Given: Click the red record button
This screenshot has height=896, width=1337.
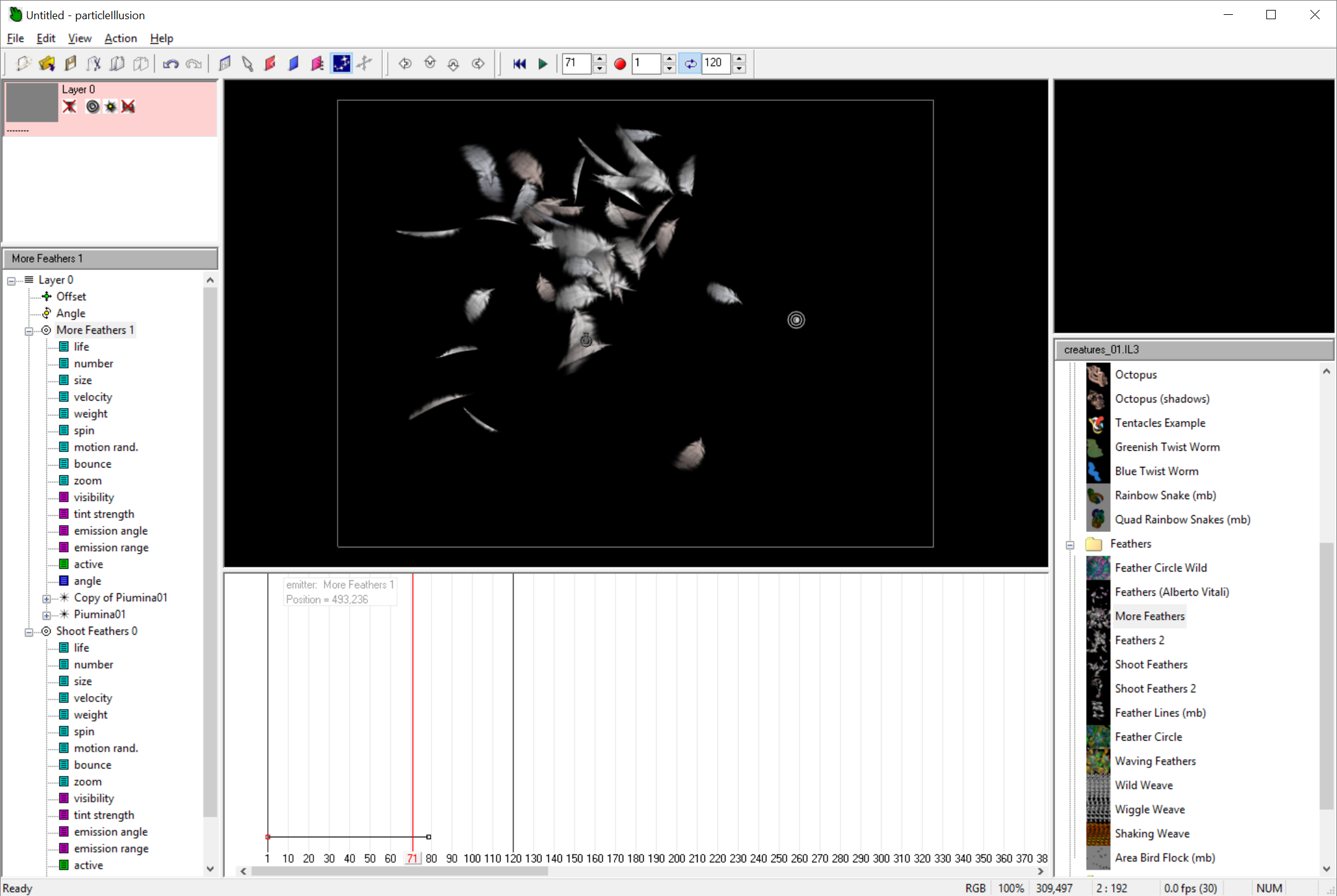Looking at the screenshot, I should coord(620,63).
